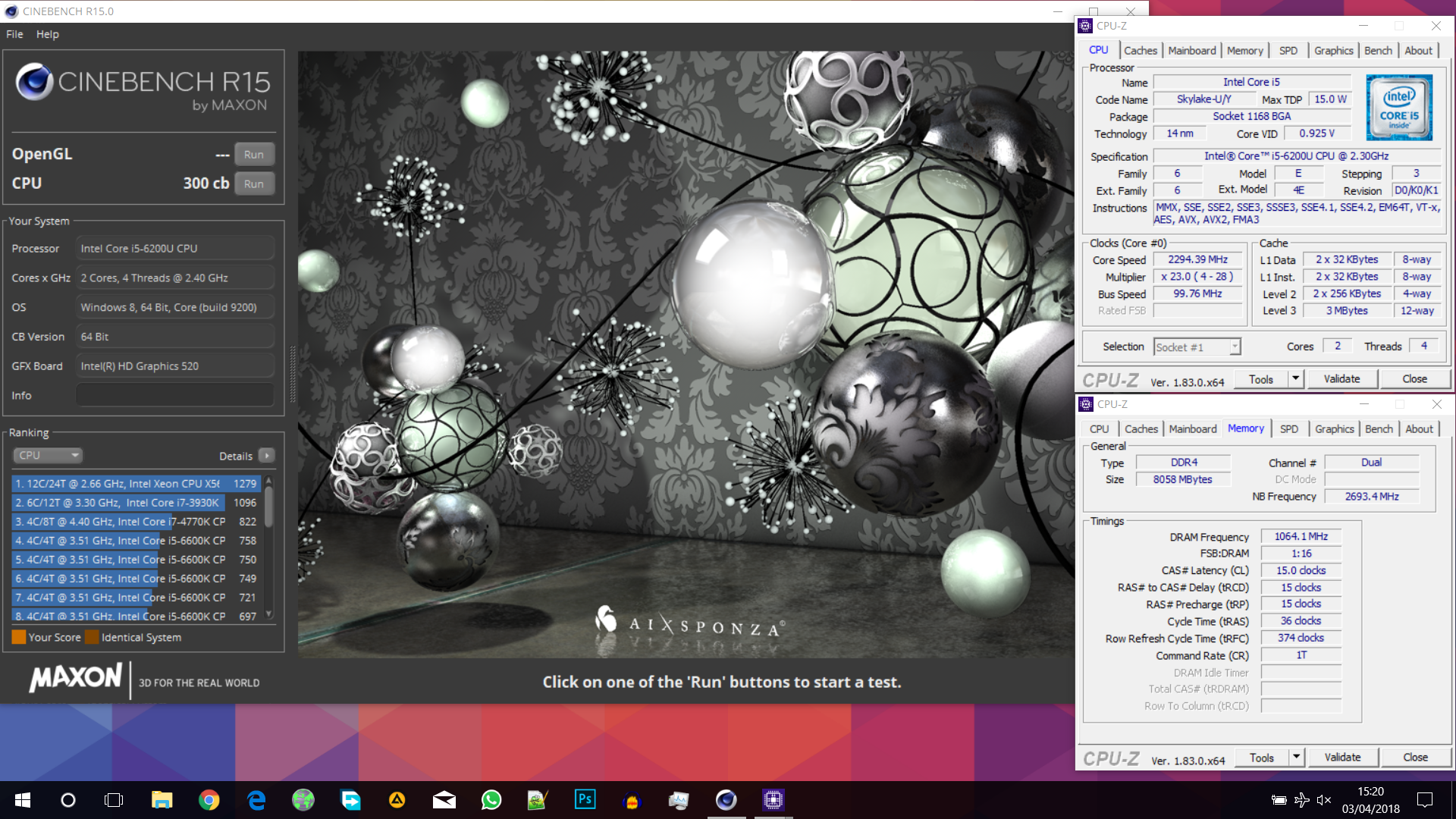Click the Core Speed value 2294.39 MHz
Screen dimensions: 1456x819
(1197, 259)
